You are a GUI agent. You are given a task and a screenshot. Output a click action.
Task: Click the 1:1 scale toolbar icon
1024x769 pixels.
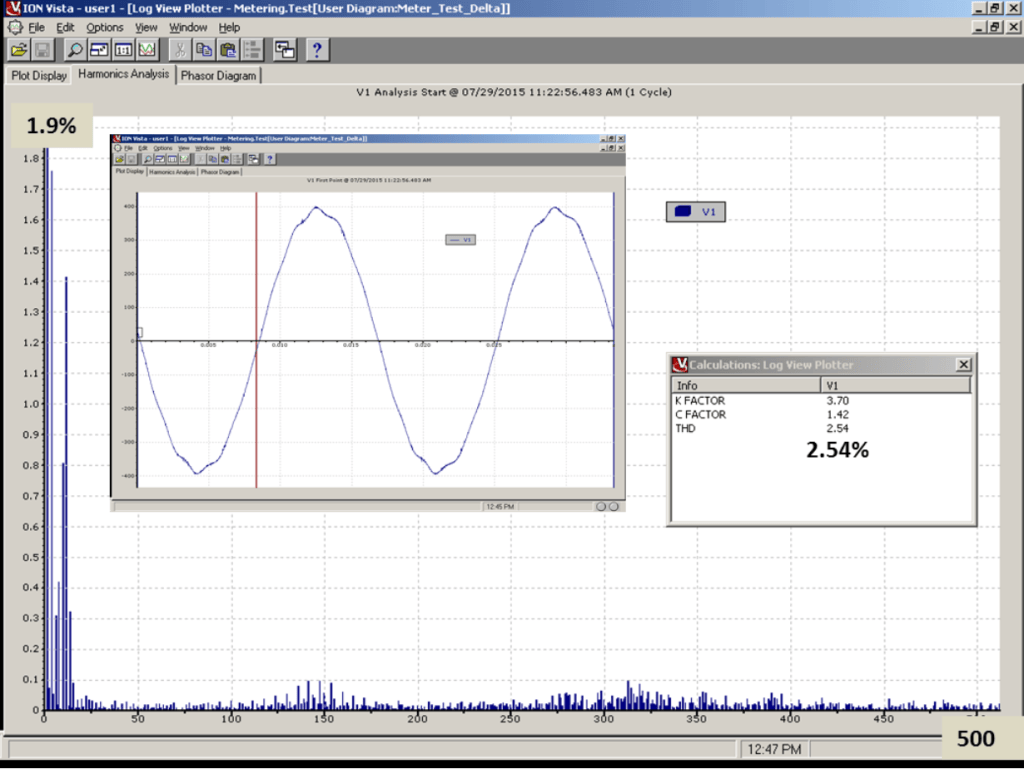click(123, 50)
